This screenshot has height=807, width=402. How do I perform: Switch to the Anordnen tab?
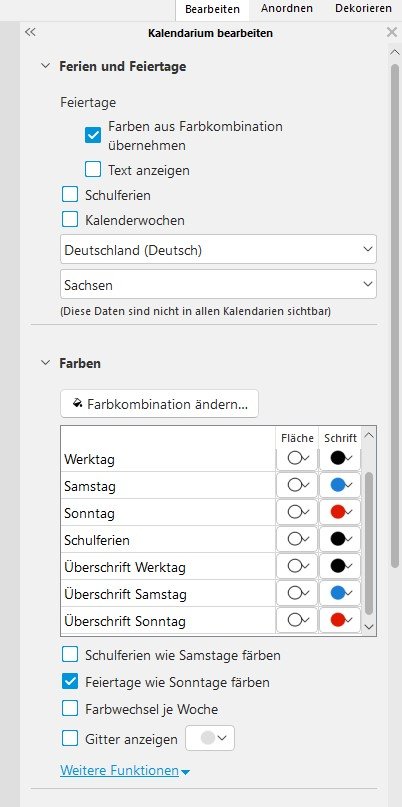(287, 9)
